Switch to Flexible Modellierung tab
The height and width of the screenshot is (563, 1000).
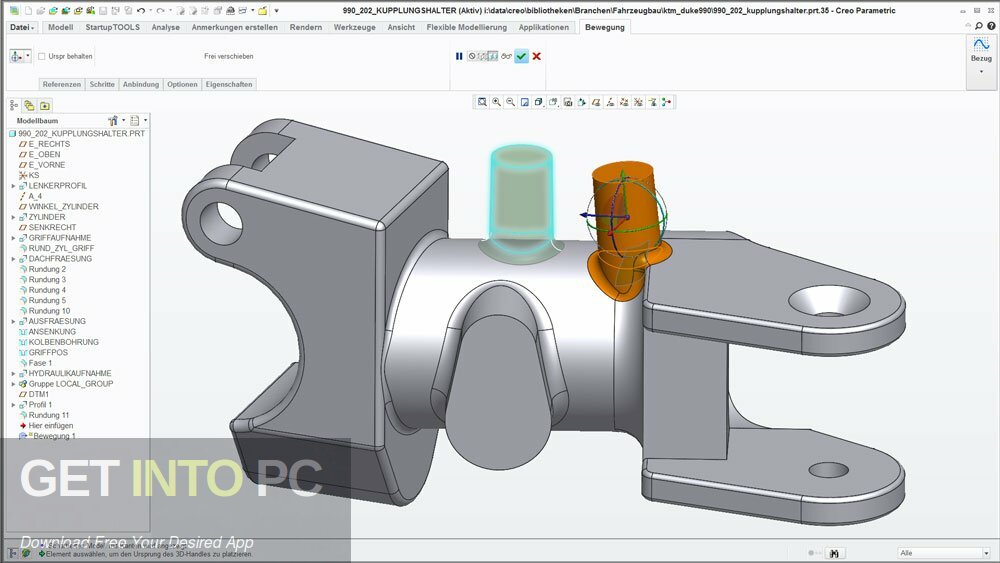(x=466, y=27)
